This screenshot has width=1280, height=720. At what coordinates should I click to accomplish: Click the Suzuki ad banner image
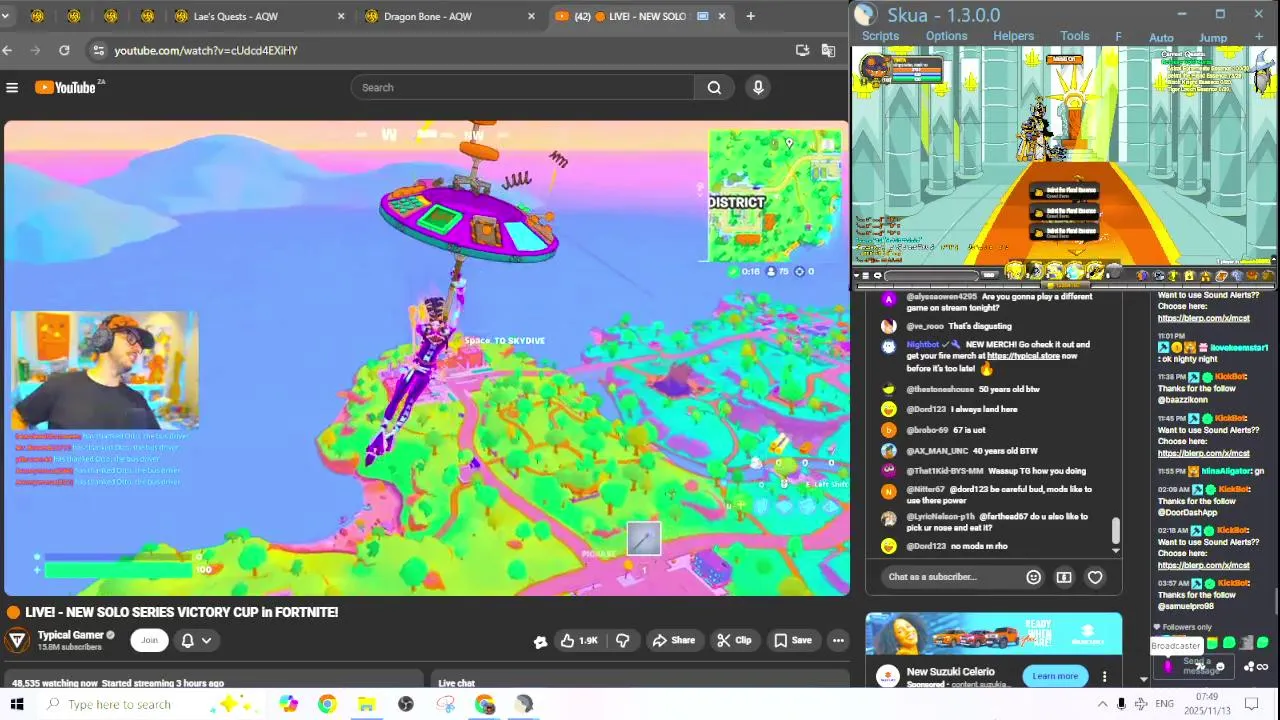(x=993, y=634)
